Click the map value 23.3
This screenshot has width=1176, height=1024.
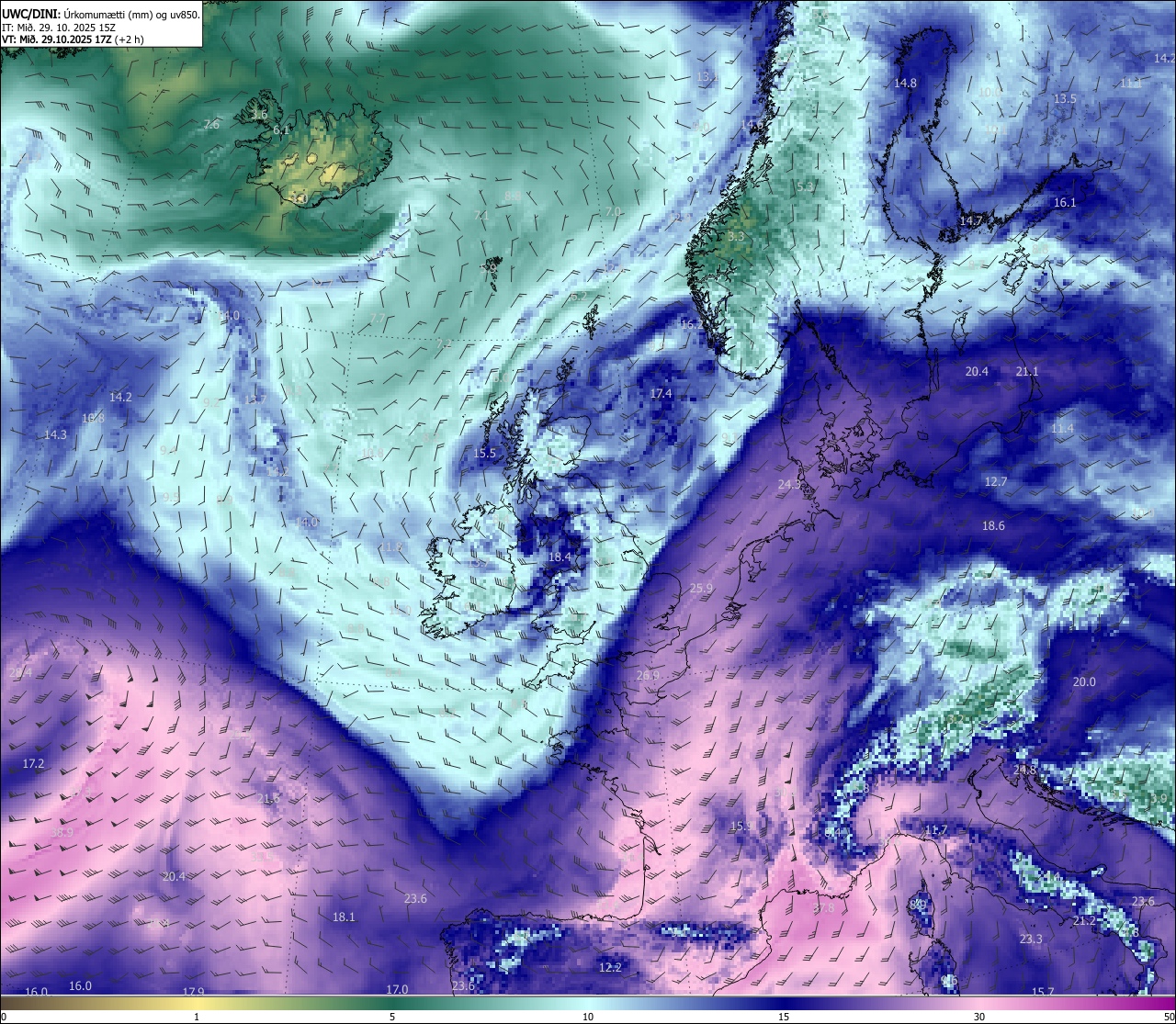1031,940
